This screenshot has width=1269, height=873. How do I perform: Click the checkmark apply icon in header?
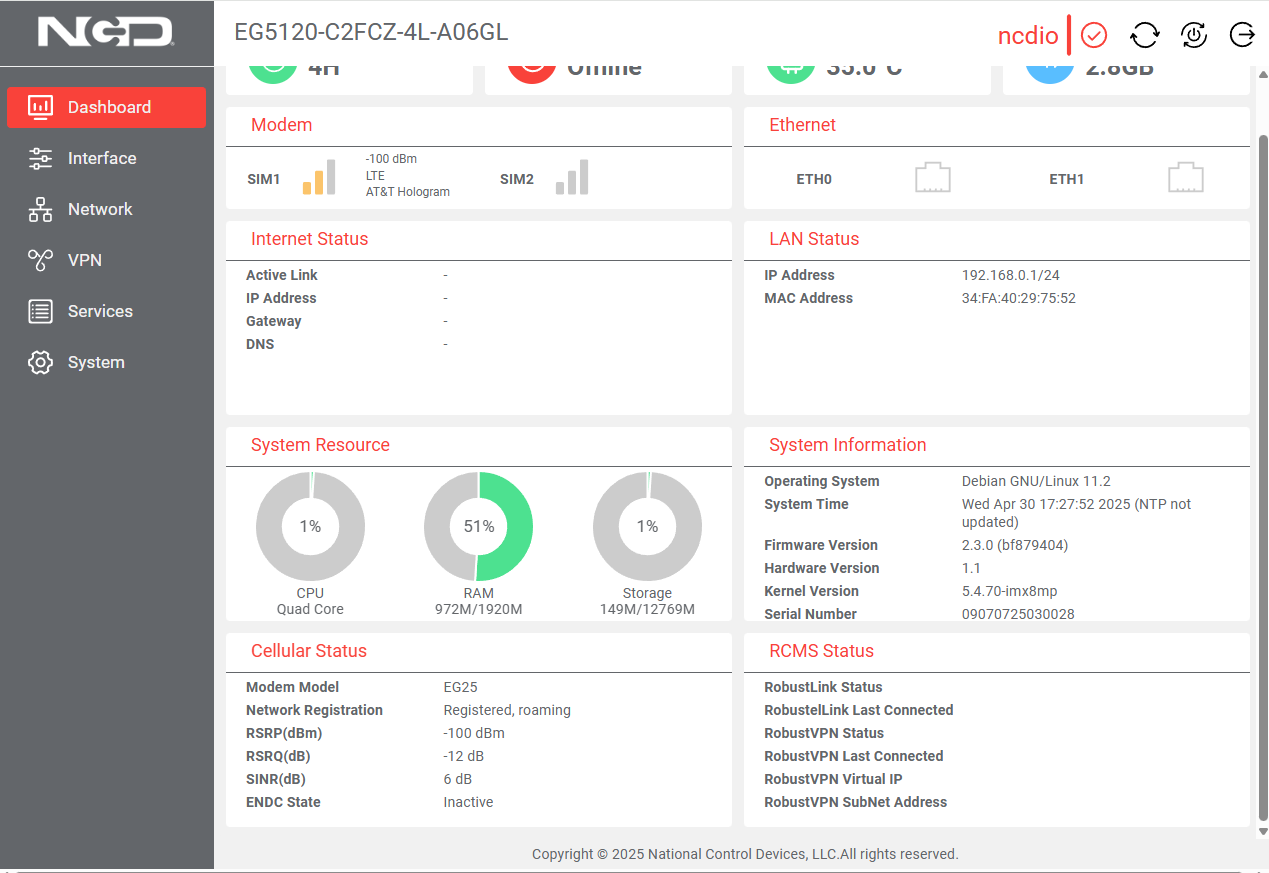(1094, 35)
